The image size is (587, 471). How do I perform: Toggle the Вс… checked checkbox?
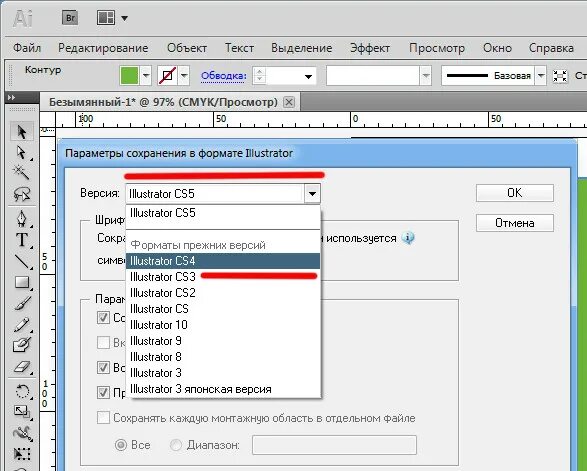coord(103,367)
